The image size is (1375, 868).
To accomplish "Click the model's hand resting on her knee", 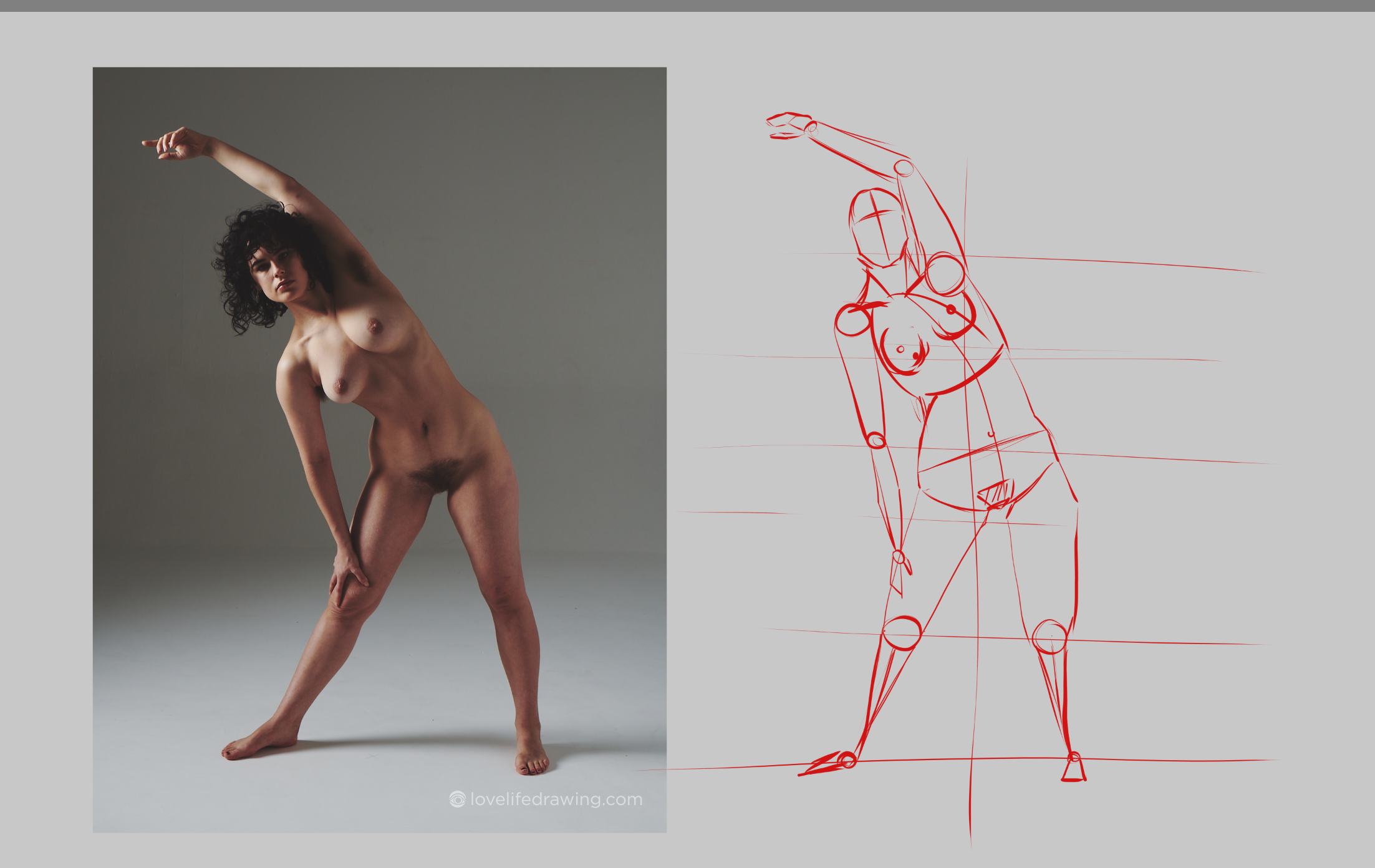I will point(346,572).
